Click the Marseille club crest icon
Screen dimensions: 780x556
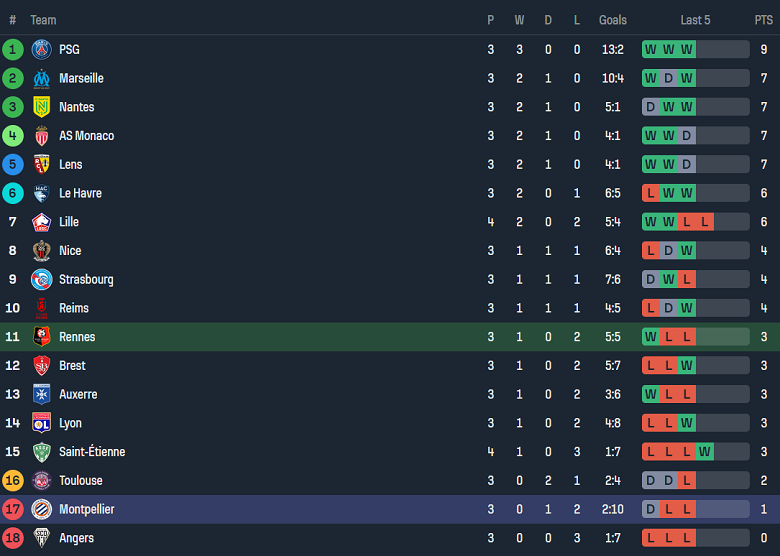[x=41, y=78]
